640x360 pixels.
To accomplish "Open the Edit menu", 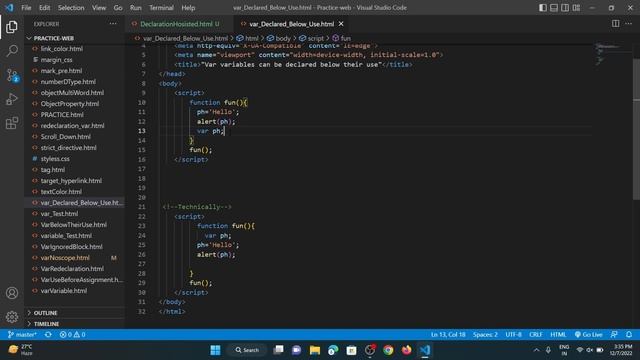I will click(44, 8).
